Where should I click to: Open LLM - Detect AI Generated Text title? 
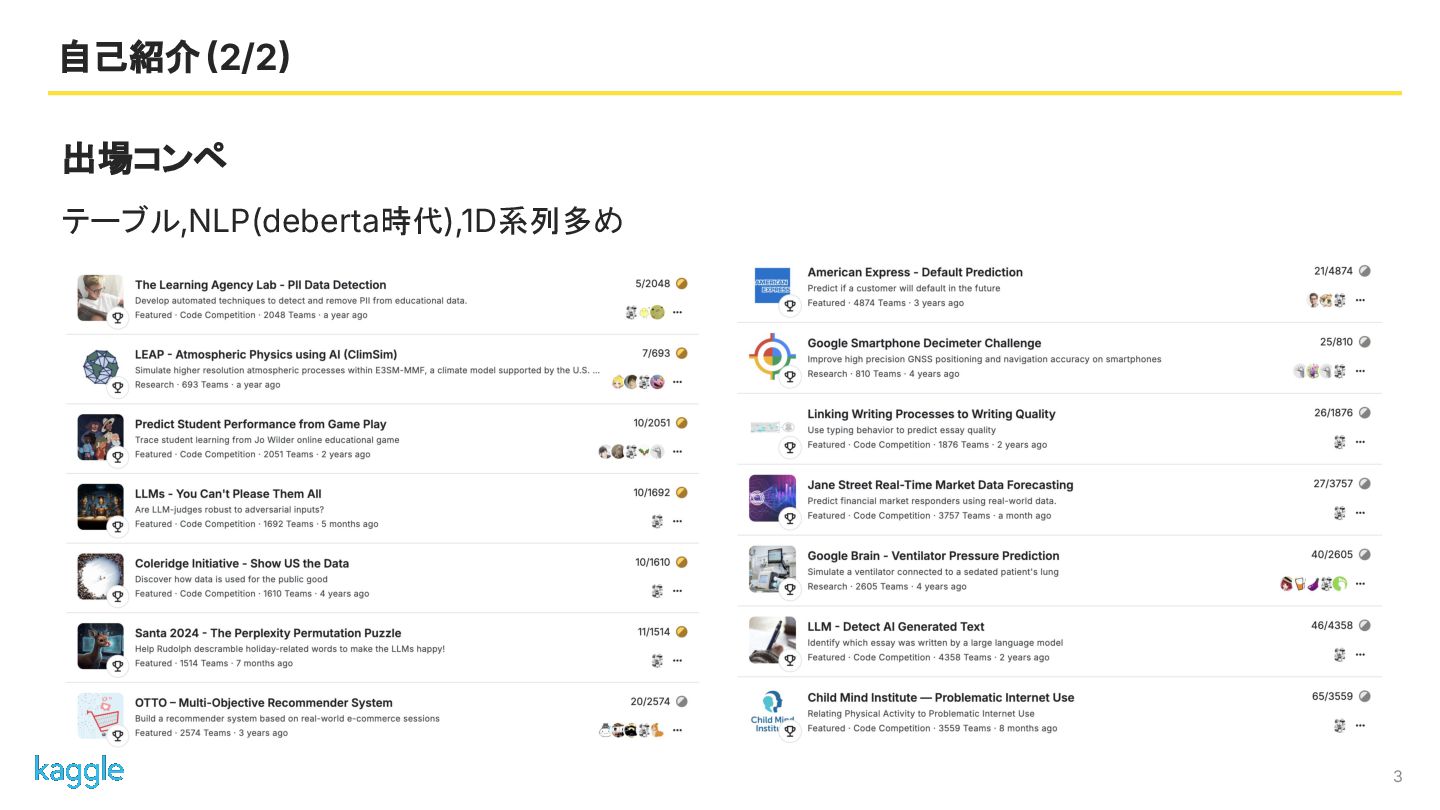896,627
